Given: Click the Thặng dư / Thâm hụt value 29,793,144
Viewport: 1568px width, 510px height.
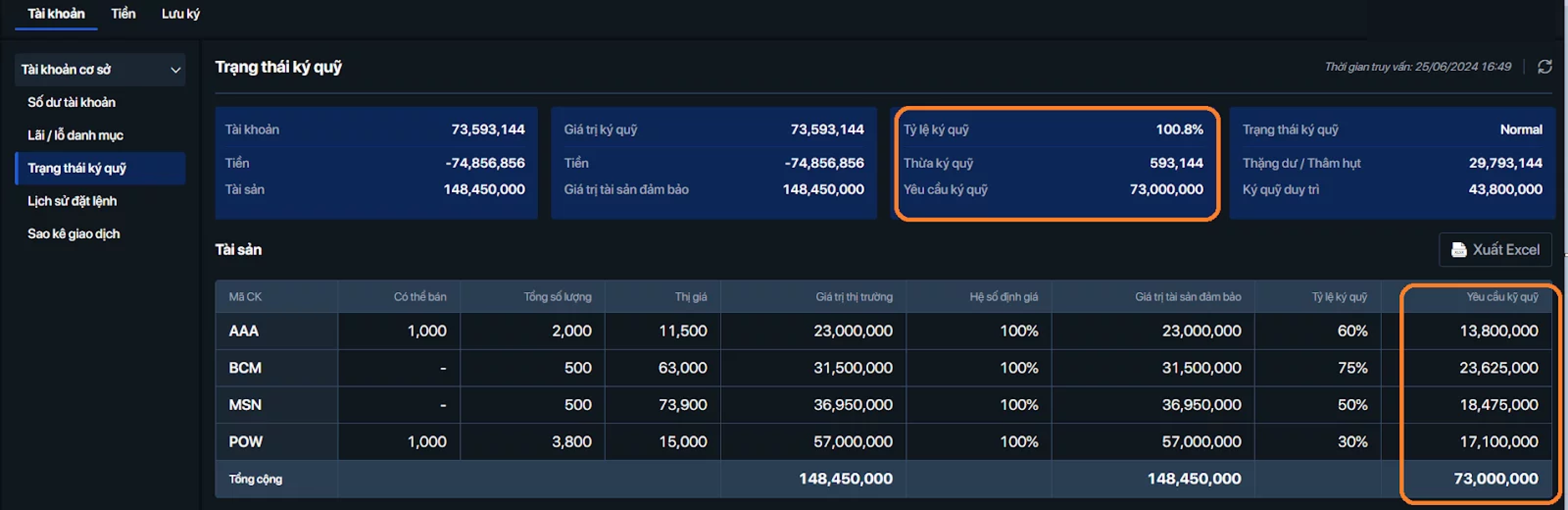Looking at the screenshot, I should pos(1505,163).
